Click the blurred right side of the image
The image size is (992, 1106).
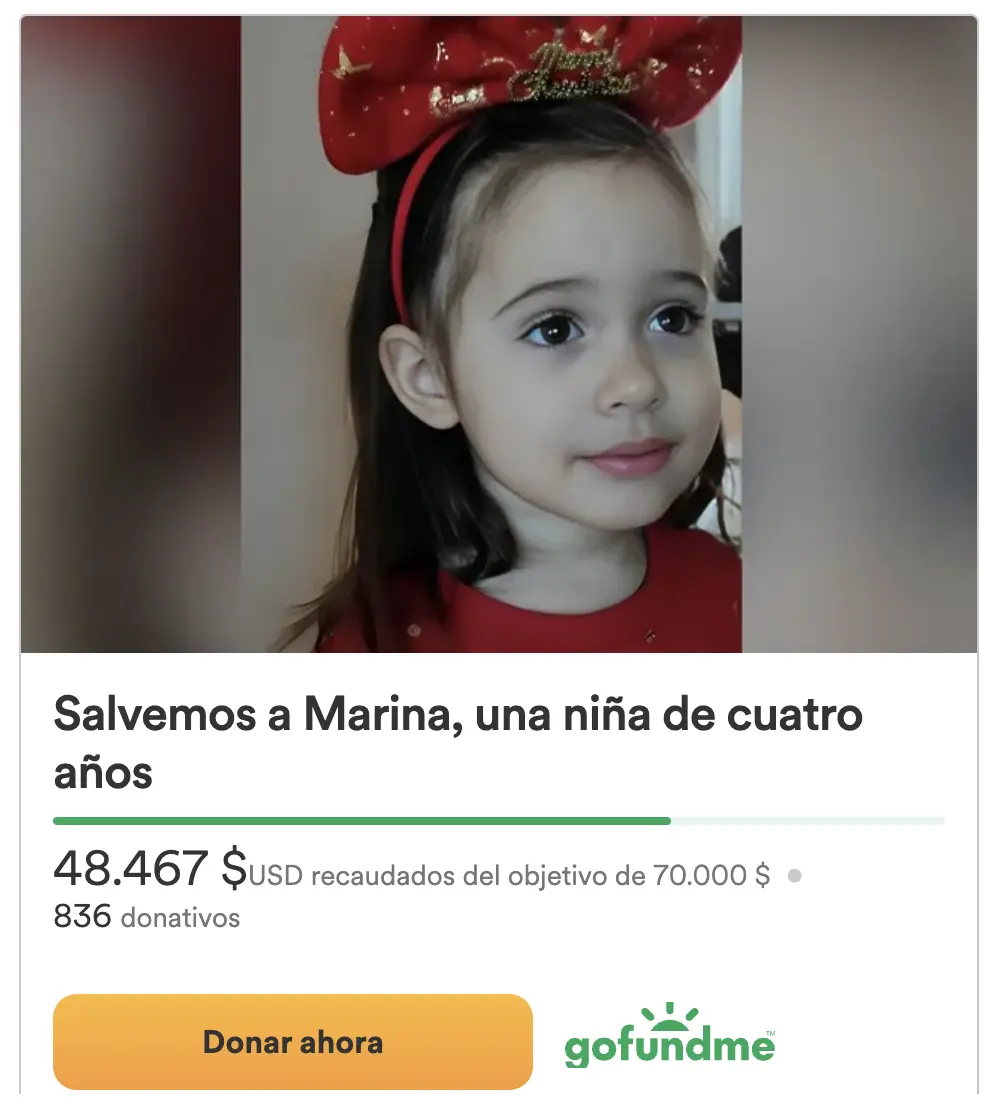click(859, 334)
